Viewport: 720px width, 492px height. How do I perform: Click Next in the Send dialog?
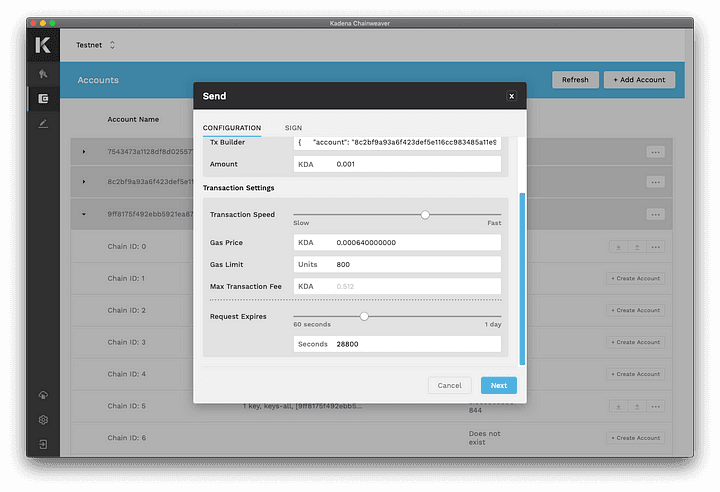tap(499, 385)
